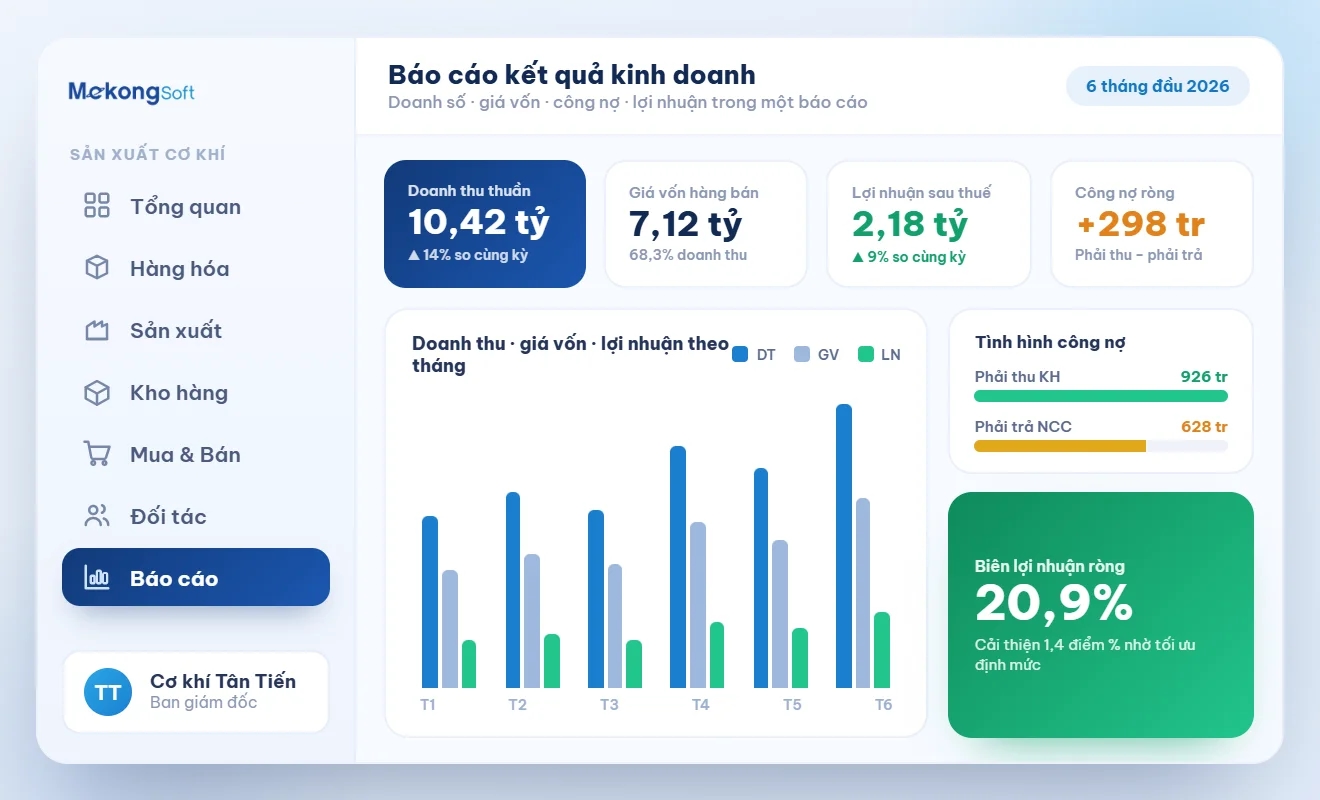1320x800 pixels.
Task: Click the 20,9% margin figure
Action: click(x=1054, y=603)
